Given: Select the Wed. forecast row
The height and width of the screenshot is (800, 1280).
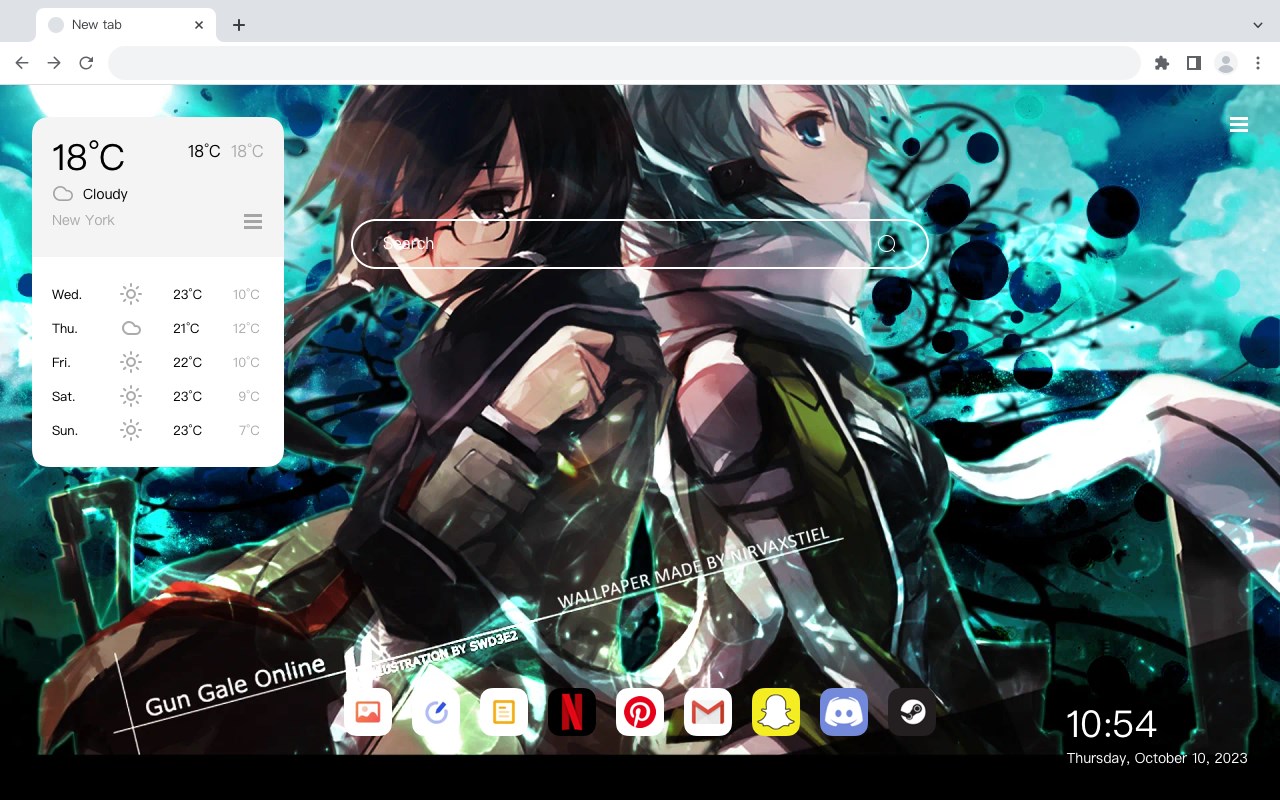Looking at the screenshot, I should (x=158, y=294).
